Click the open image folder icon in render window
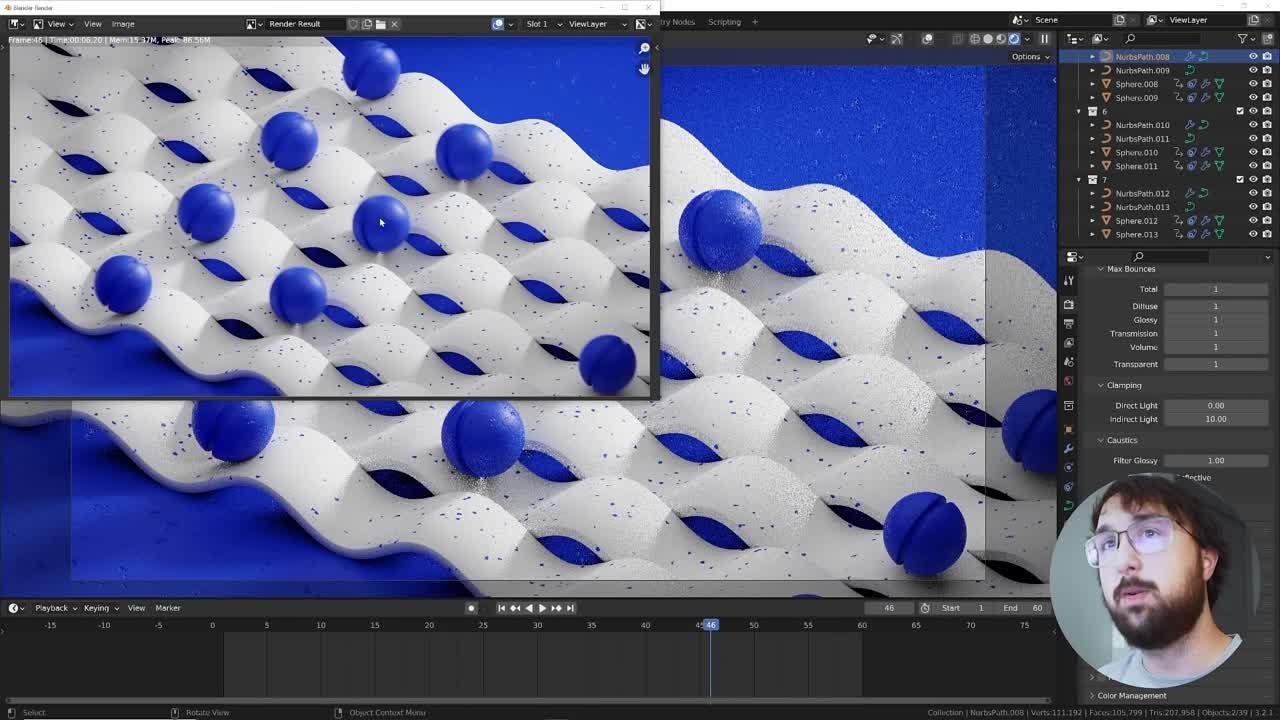The height and width of the screenshot is (720, 1280). click(x=380, y=24)
